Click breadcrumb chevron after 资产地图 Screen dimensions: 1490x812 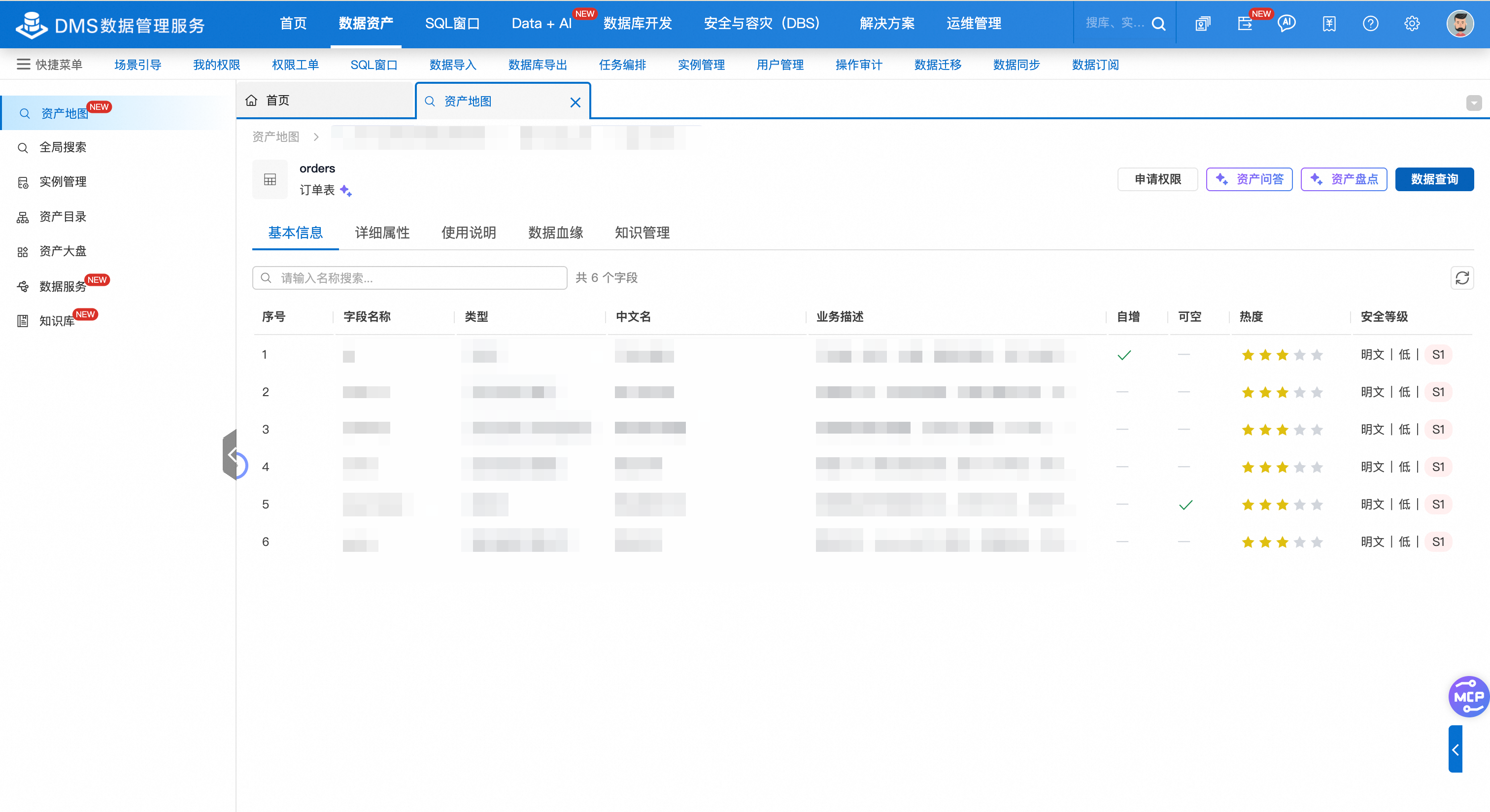click(316, 137)
